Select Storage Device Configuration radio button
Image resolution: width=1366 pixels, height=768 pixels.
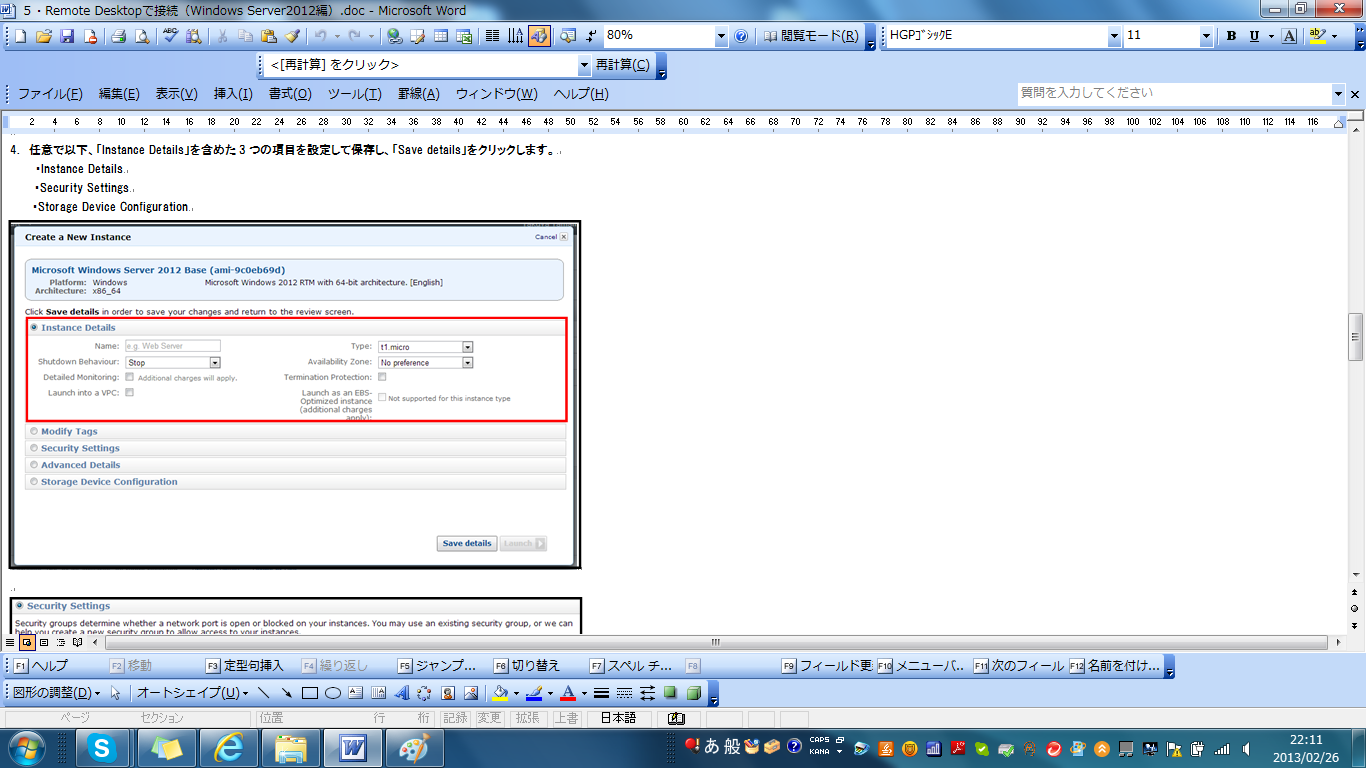(34, 482)
